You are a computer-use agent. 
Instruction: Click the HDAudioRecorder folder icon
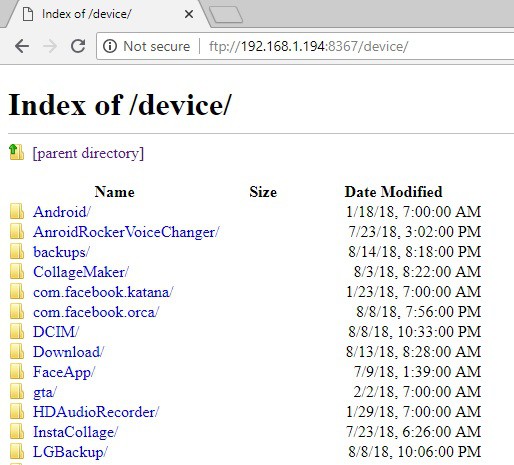(x=17, y=411)
